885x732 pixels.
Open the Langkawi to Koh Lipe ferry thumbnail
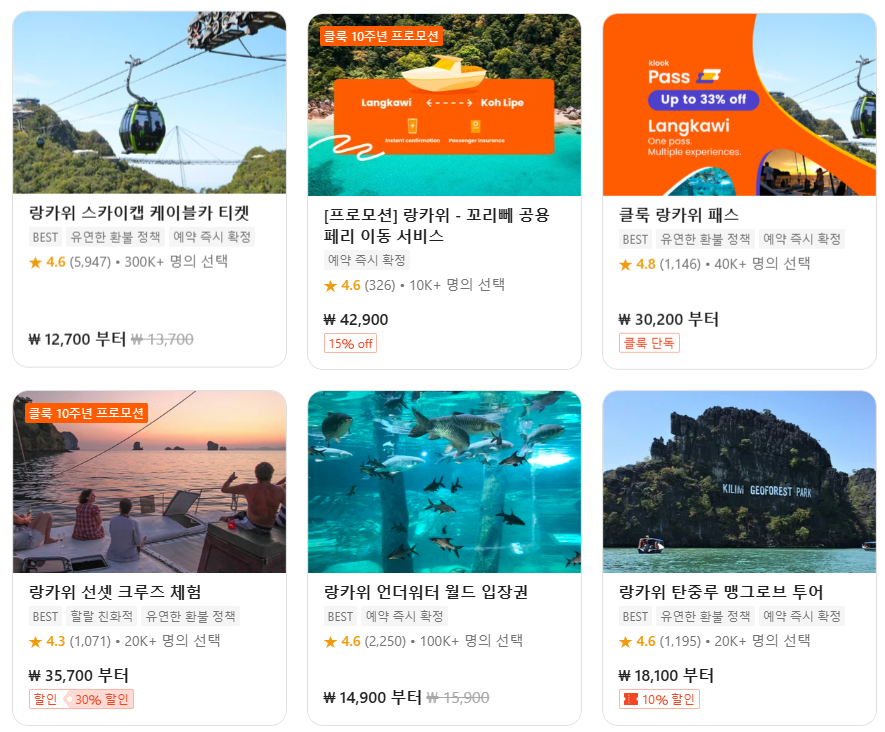[x=444, y=105]
